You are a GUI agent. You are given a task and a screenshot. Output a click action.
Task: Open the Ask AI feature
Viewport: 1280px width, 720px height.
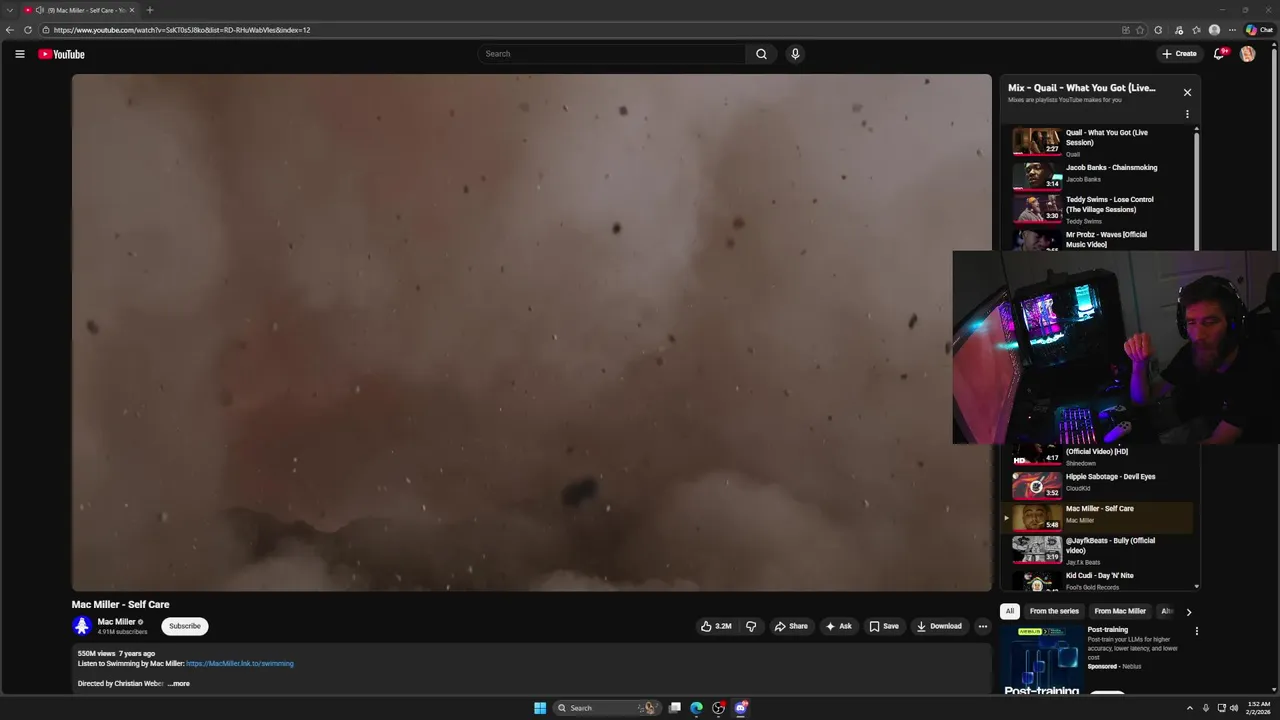click(838, 626)
